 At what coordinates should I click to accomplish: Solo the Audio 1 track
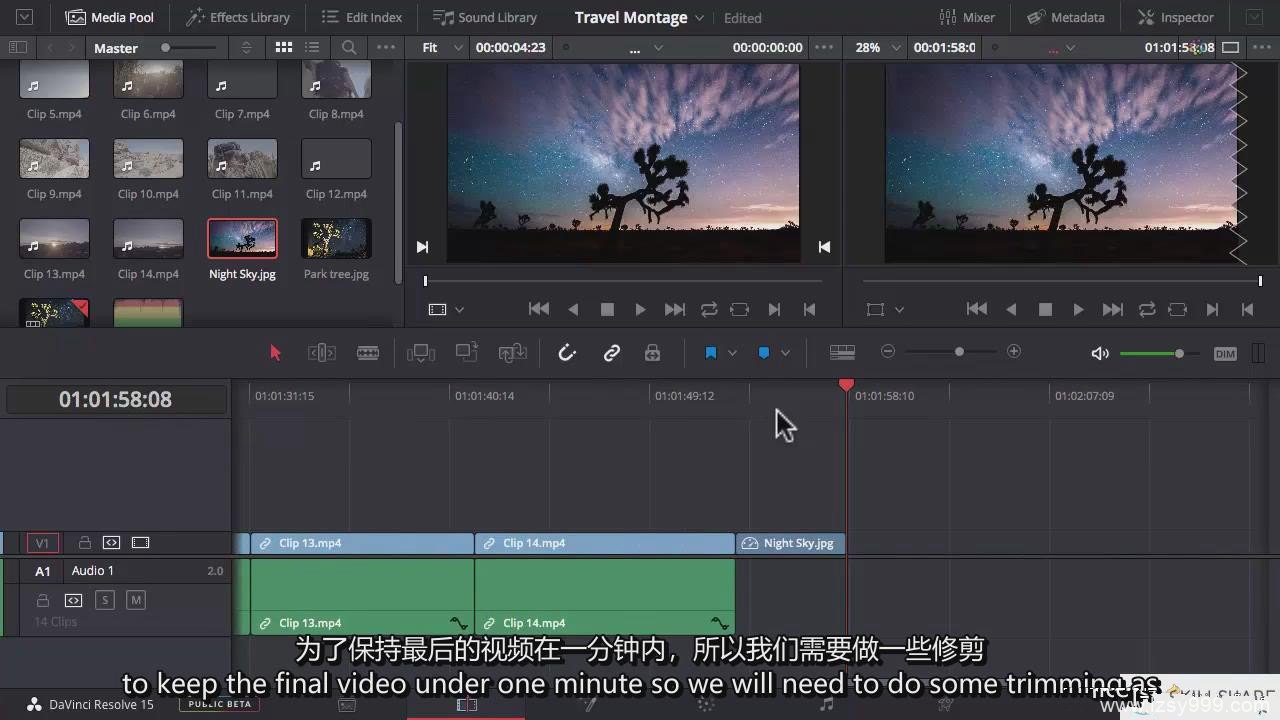tap(104, 600)
